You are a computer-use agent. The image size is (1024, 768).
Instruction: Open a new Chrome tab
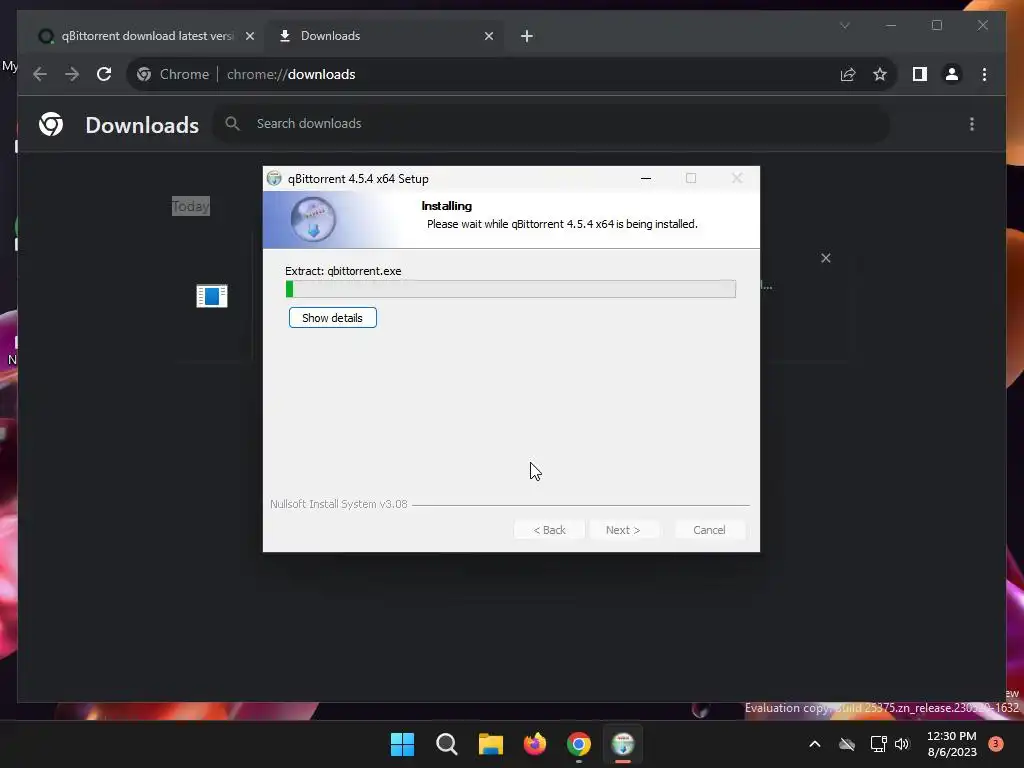pyautogui.click(x=527, y=36)
